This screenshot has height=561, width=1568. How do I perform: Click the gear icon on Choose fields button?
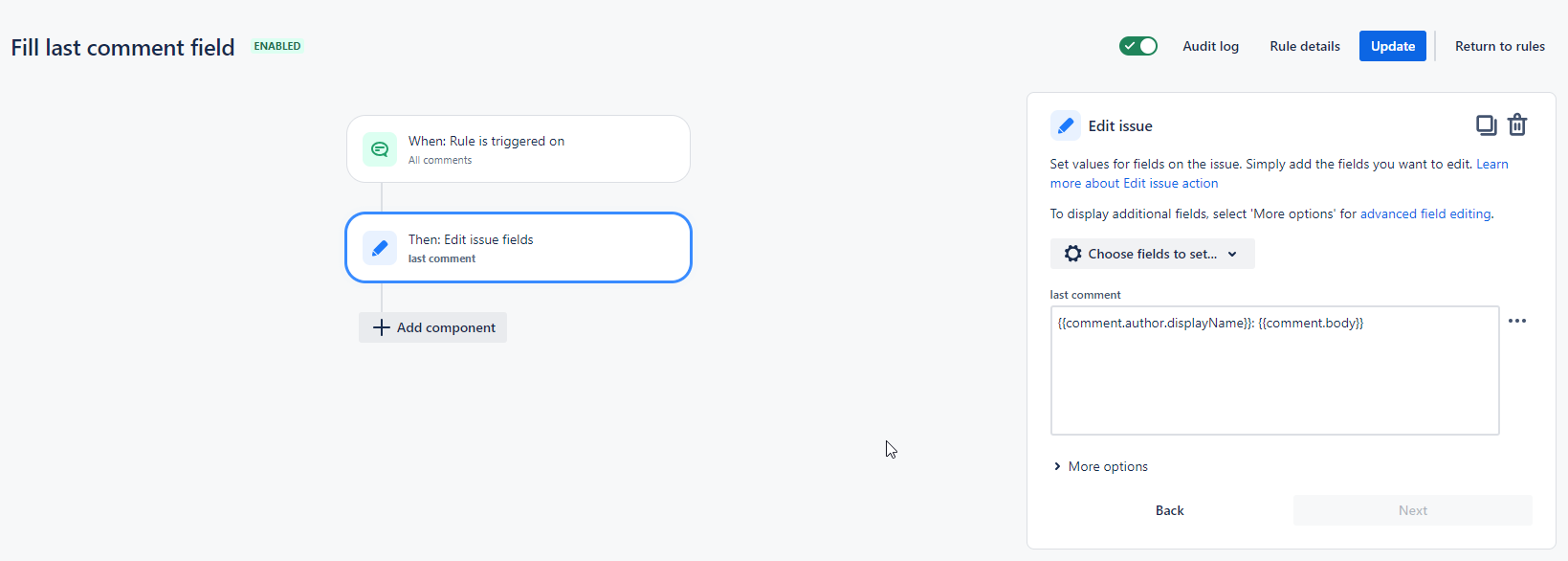click(1073, 254)
